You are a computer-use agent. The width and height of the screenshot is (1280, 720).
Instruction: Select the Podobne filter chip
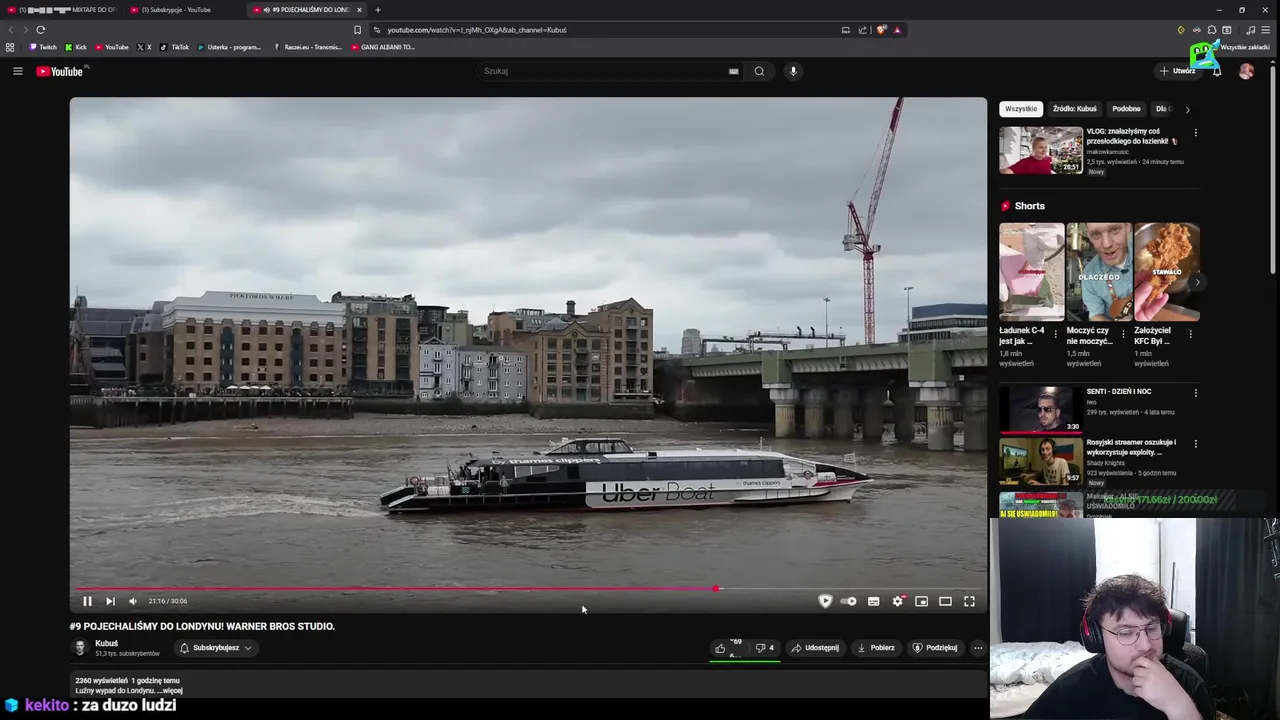pyautogui.click(x=1126, y=109)
